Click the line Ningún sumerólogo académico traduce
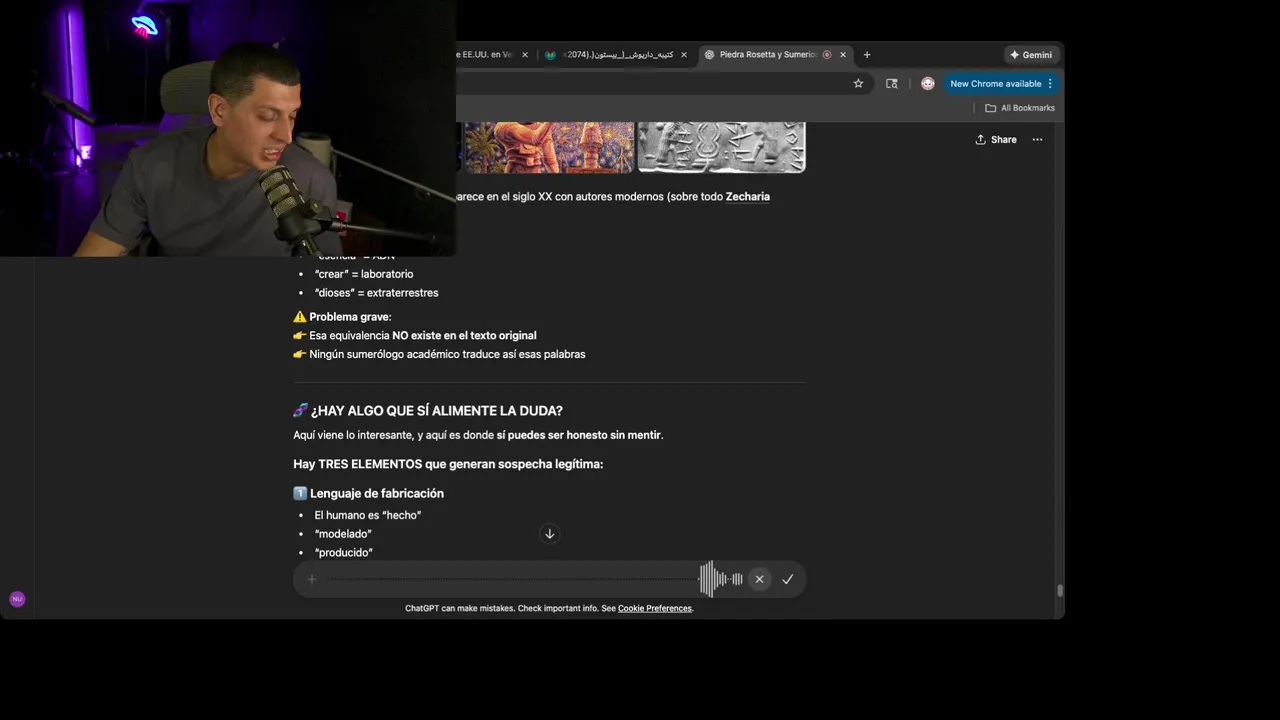This screenshot has height=720, width=1280. 446,354
